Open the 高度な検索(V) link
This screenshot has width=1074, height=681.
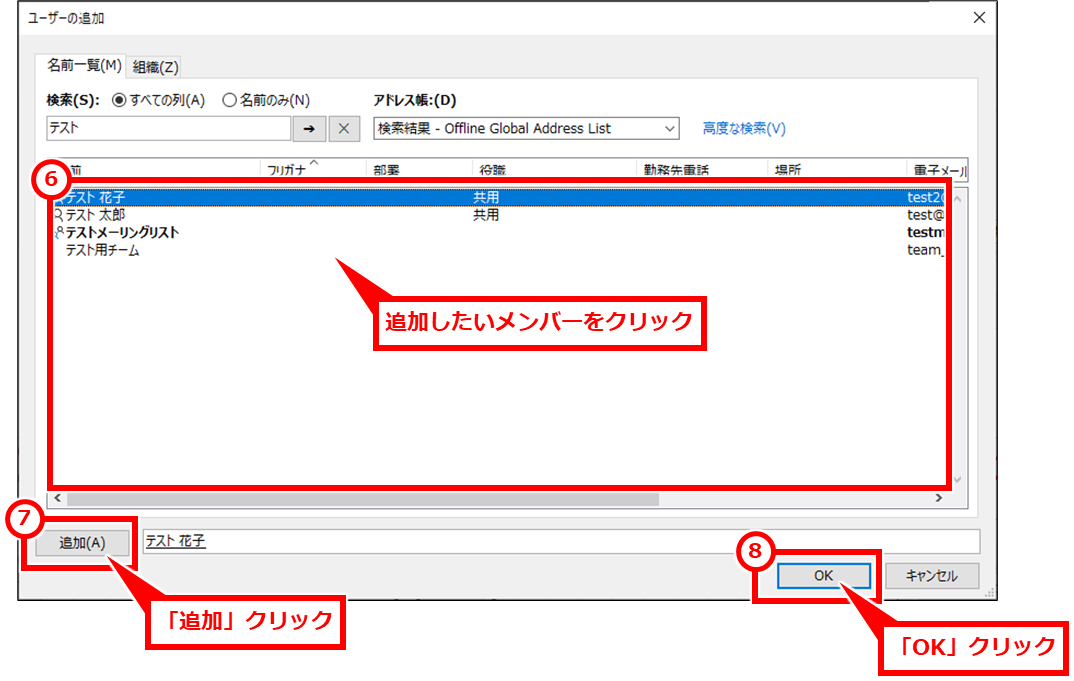[x=744, y=128]
